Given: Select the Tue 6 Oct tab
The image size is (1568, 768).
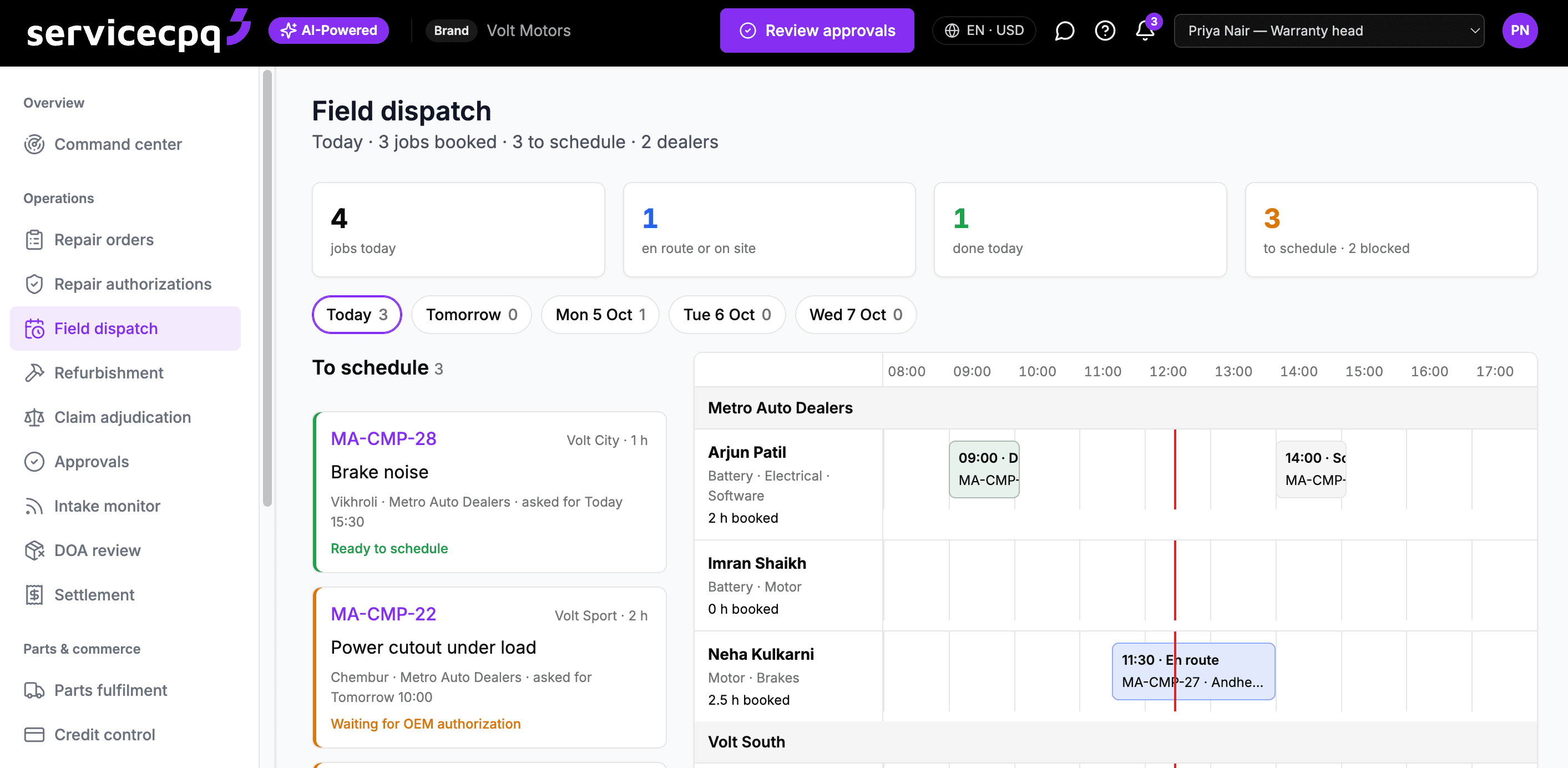Looking at the screenshot, I should point(727,315).
